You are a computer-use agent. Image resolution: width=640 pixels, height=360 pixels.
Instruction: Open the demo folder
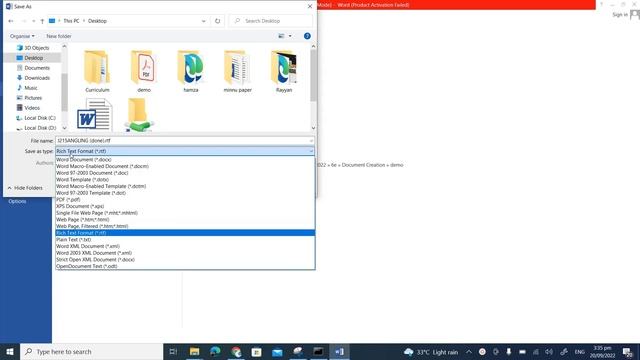(144, 71)
